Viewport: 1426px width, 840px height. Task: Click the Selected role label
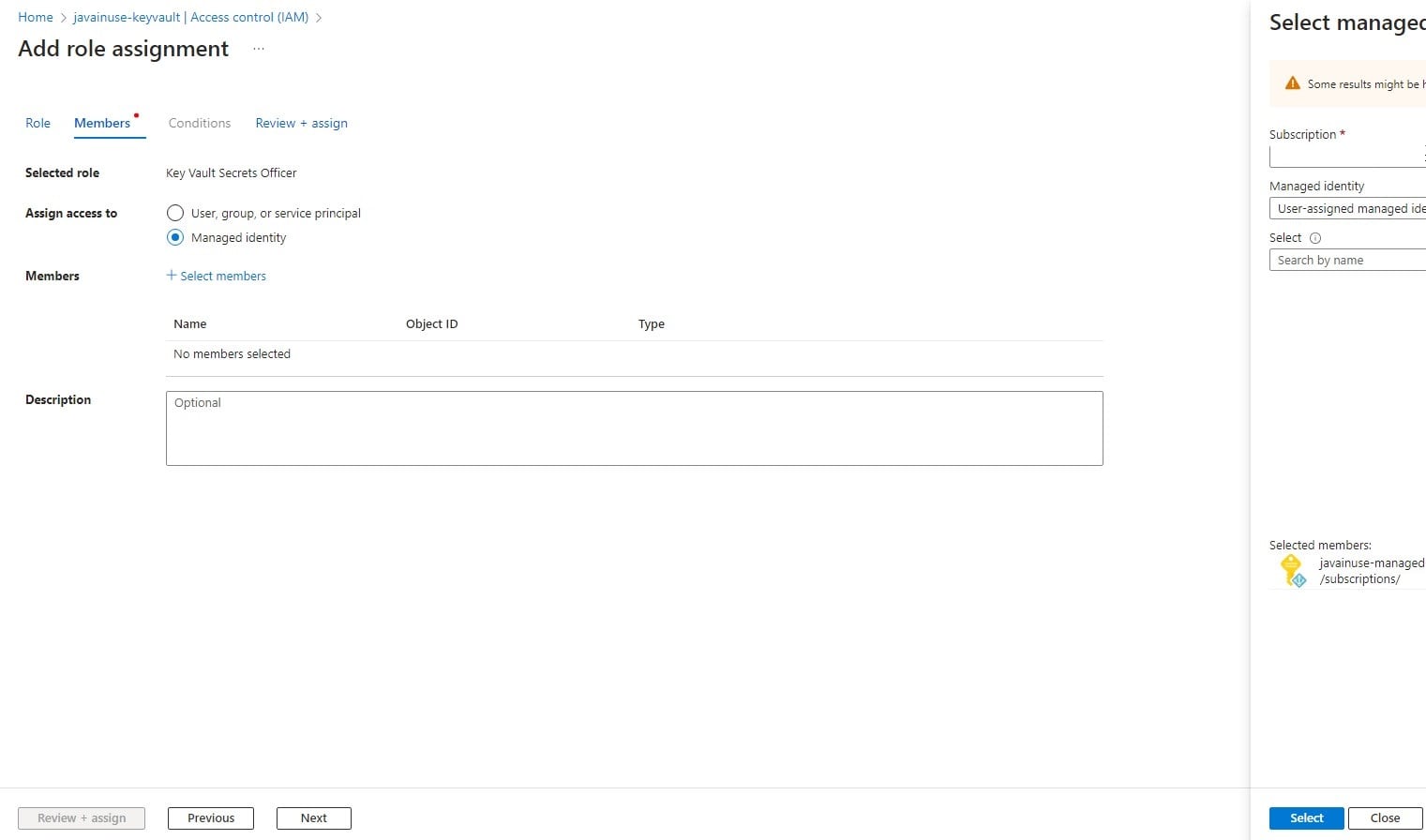(x=62, y=172)
